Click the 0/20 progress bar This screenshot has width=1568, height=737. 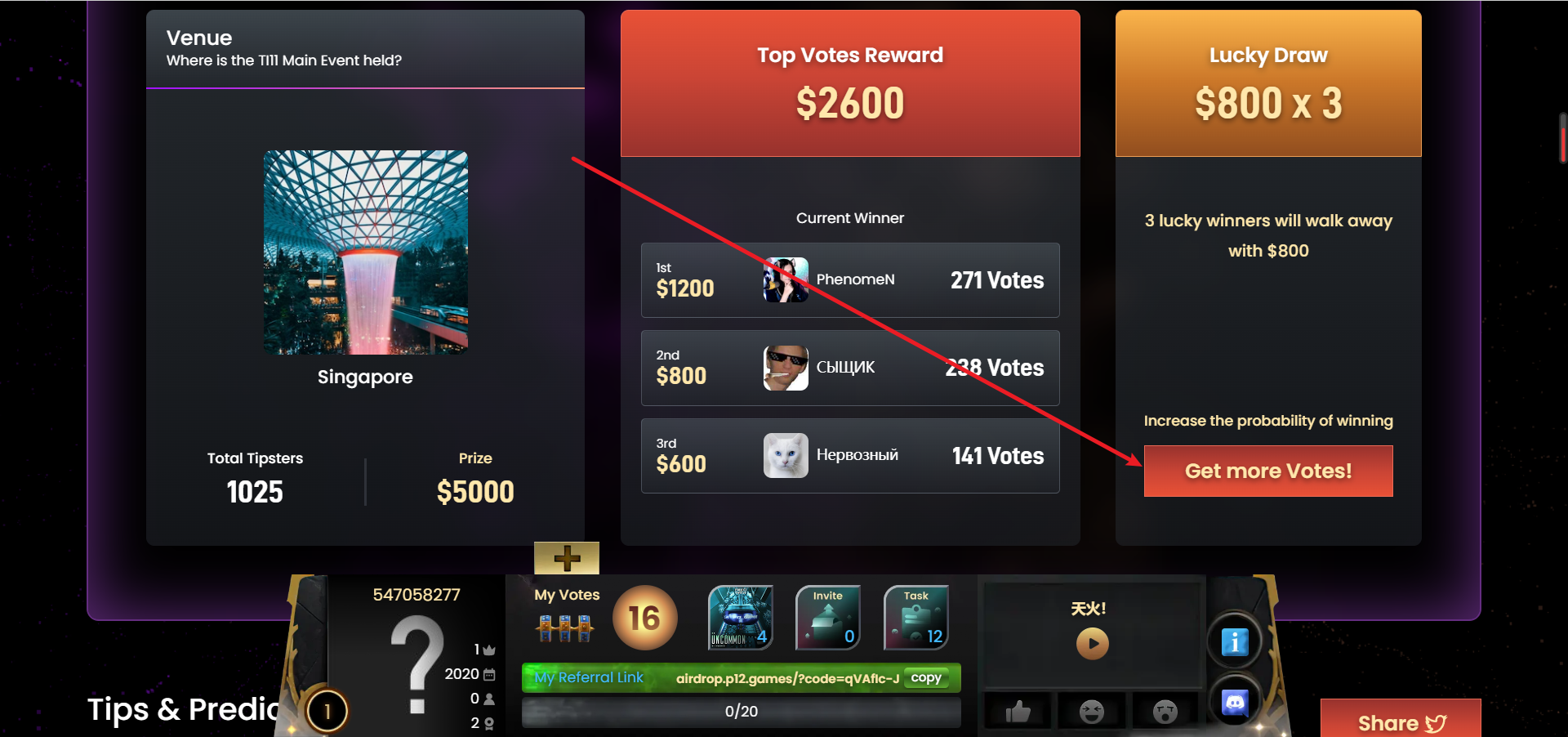741,712
